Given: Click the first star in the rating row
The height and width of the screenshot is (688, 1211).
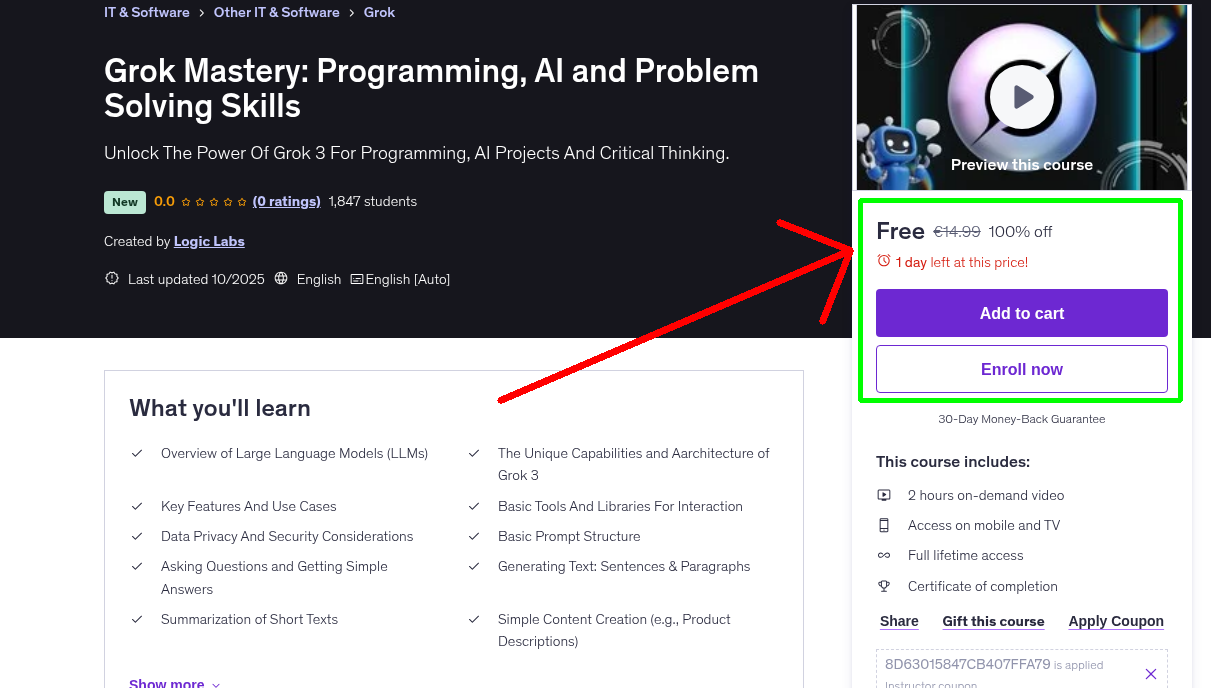Looking at the screenshot, I should coord(185,201).
